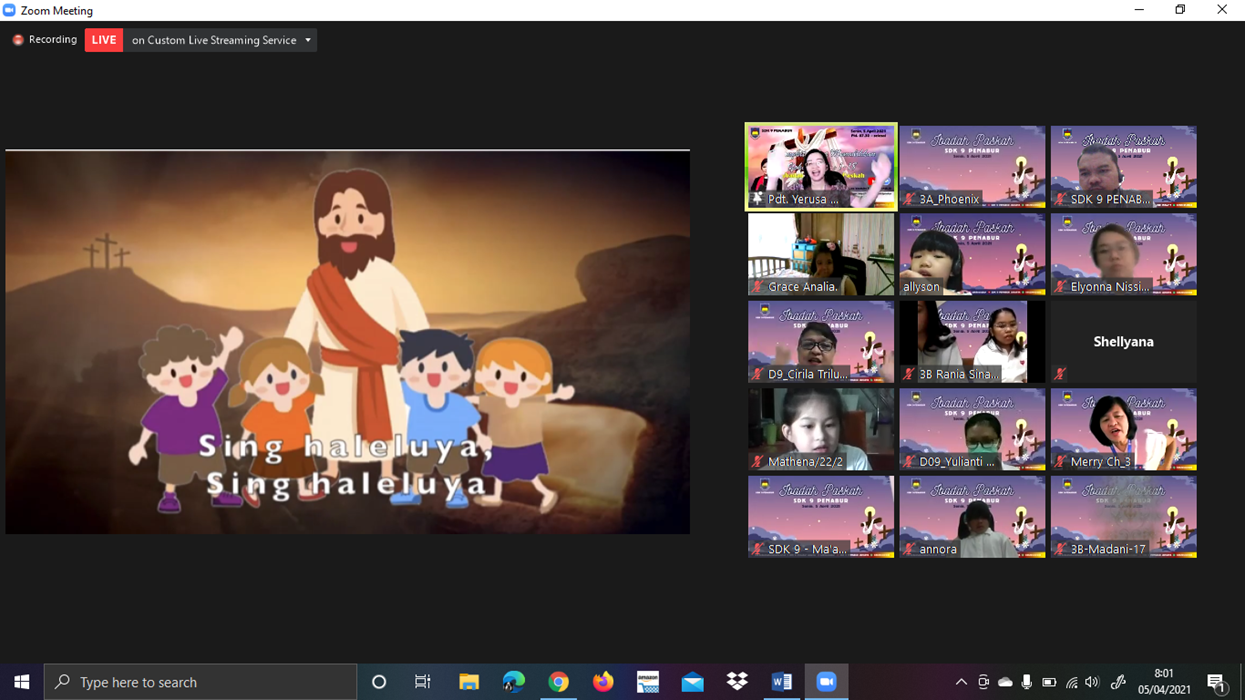Click muted mic icon on 3B-Madani-17 tile
The image size is (1245, 700).
click(x=1060, y=549)
